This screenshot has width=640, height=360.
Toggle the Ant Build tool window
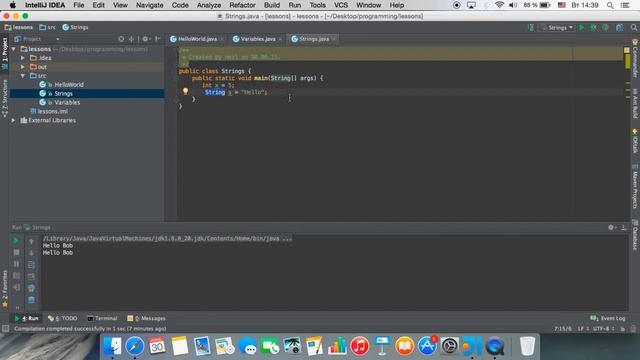[635, 103]
